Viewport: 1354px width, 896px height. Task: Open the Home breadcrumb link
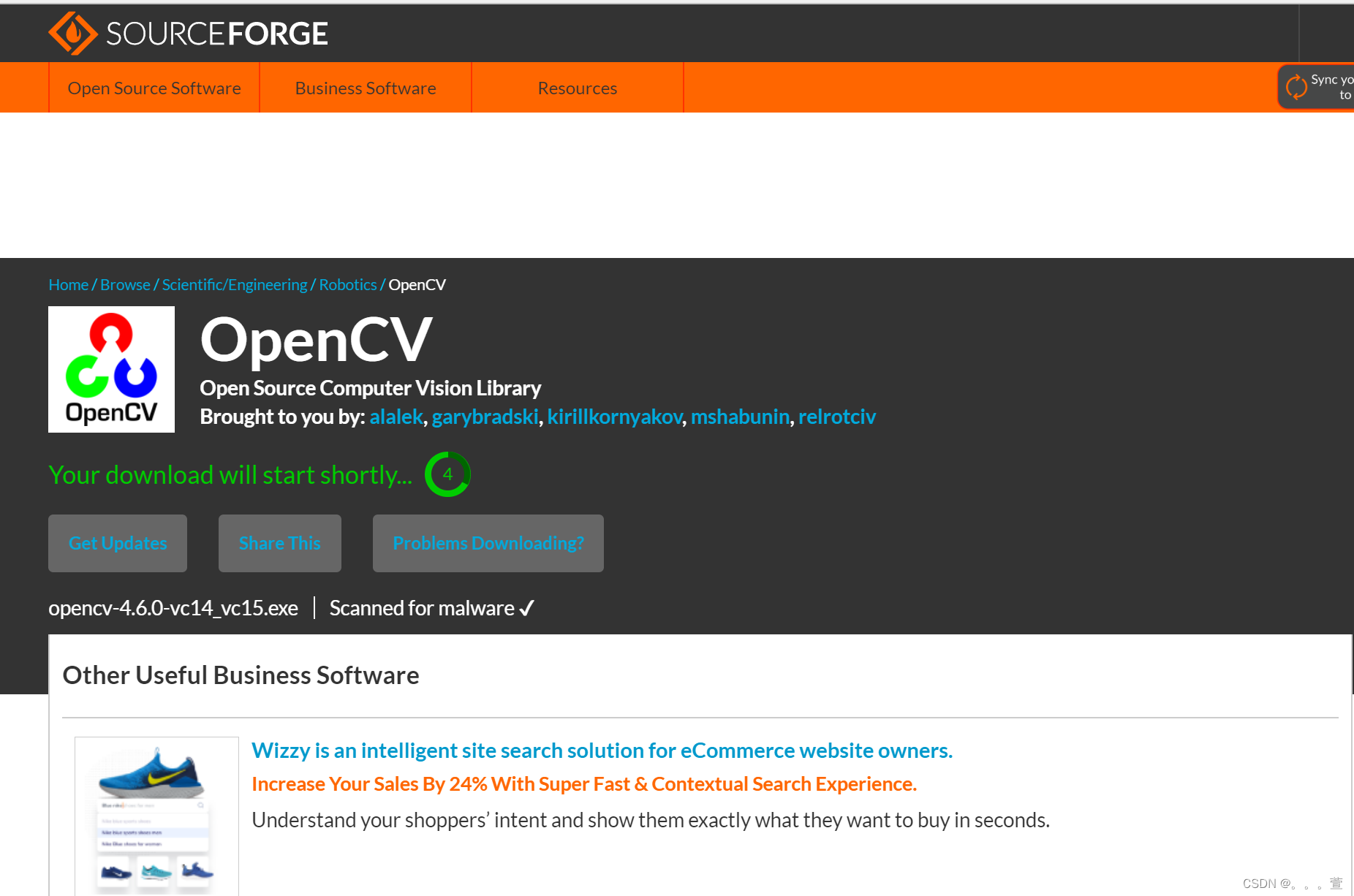pyautogui.click(x=68, y=284)
